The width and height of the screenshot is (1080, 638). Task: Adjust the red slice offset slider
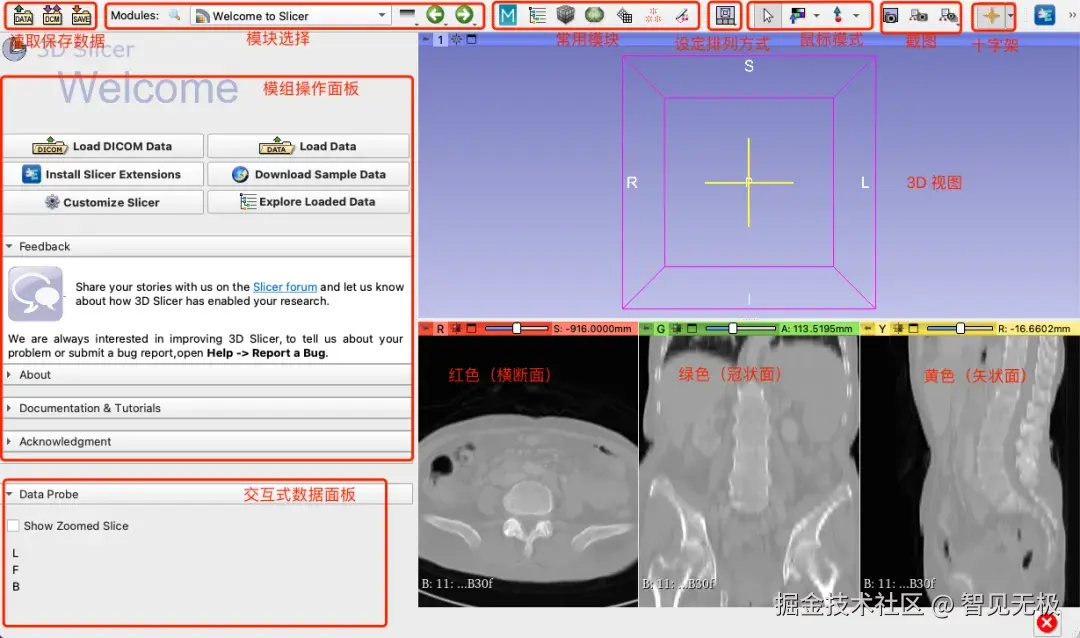(x=517, y=329)
